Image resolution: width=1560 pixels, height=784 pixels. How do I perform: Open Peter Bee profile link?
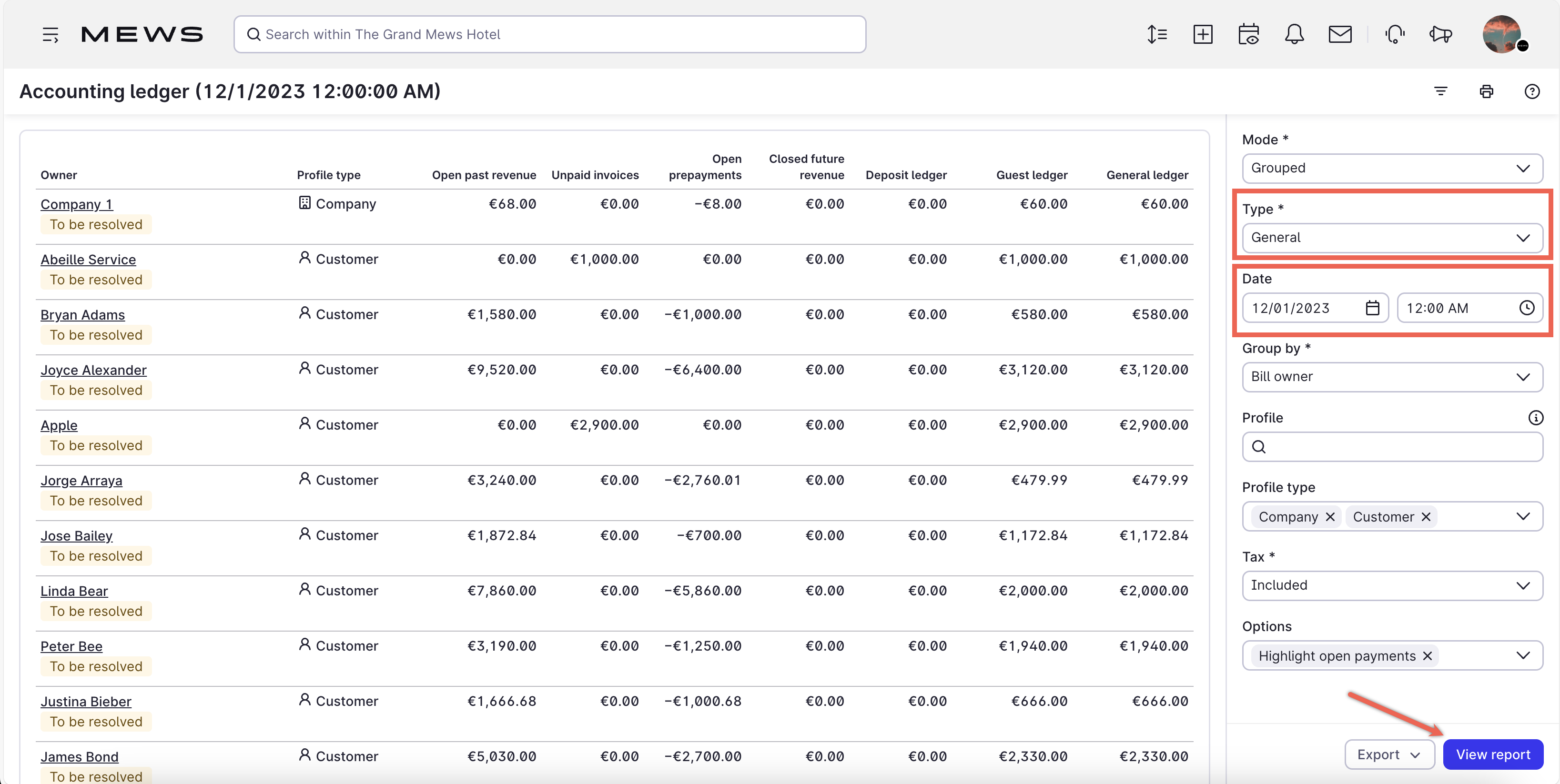point(71,646)
